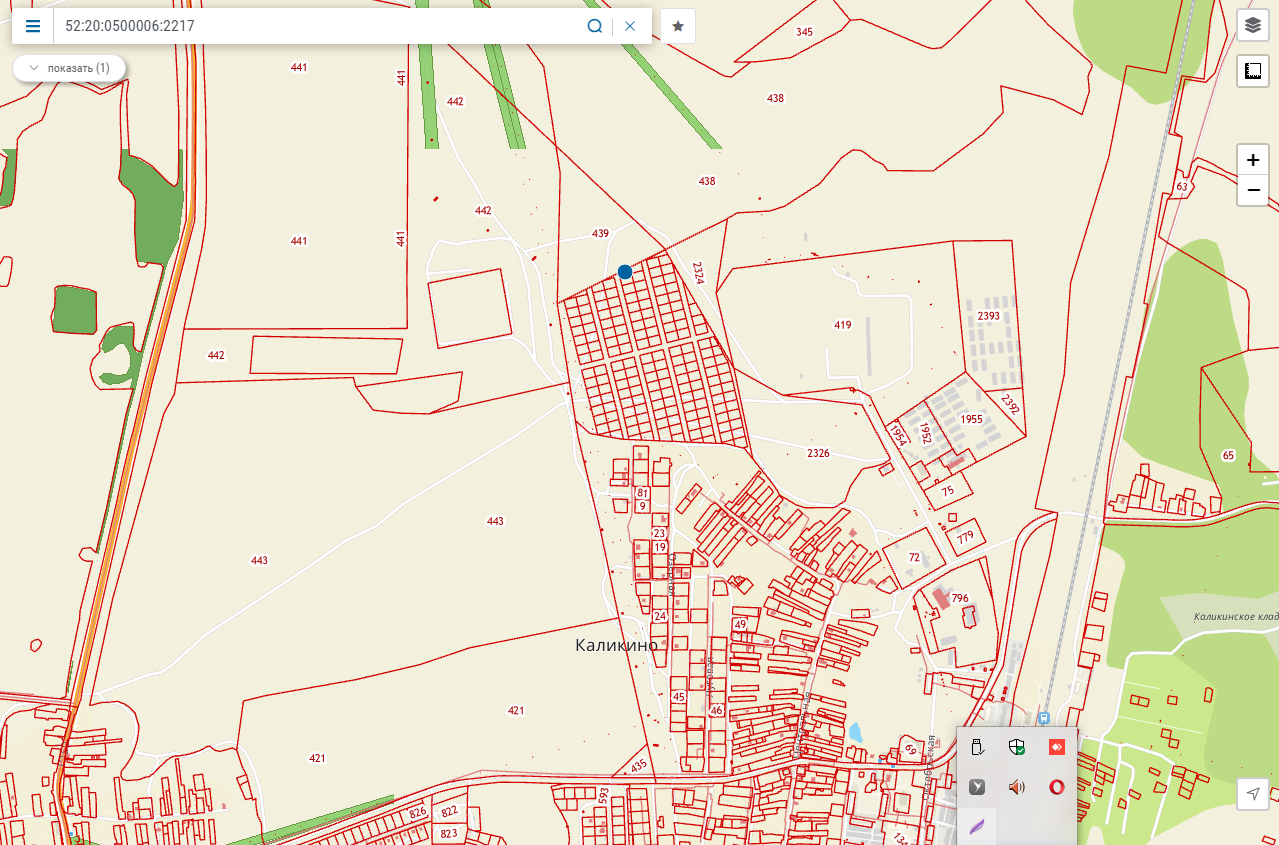Open the Opera browser tray icon
Viewport: 1279px width, 845px height.
(x=1057, y=787)
